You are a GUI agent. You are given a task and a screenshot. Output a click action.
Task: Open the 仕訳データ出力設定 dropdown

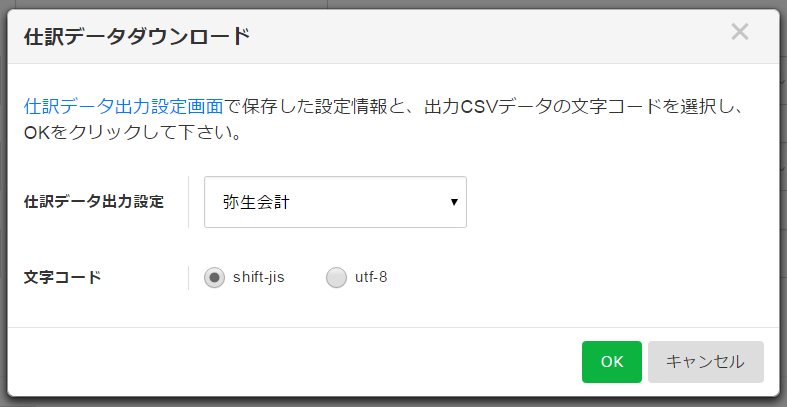coord(335,202)
